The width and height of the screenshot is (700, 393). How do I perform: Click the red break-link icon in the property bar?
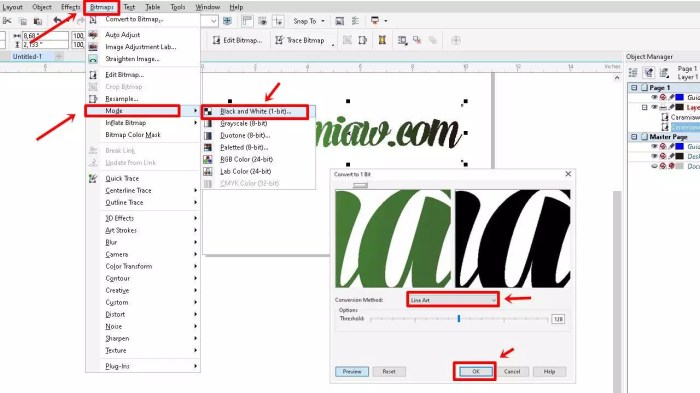pyautogui.click(x=417, y=40)
